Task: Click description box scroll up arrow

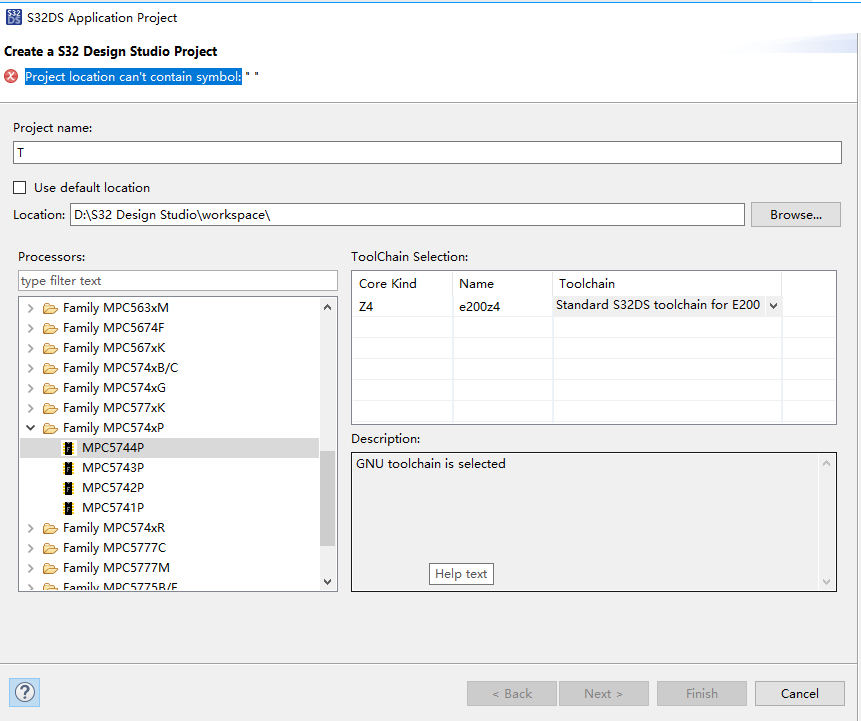Action: click(x=826, y=463)
